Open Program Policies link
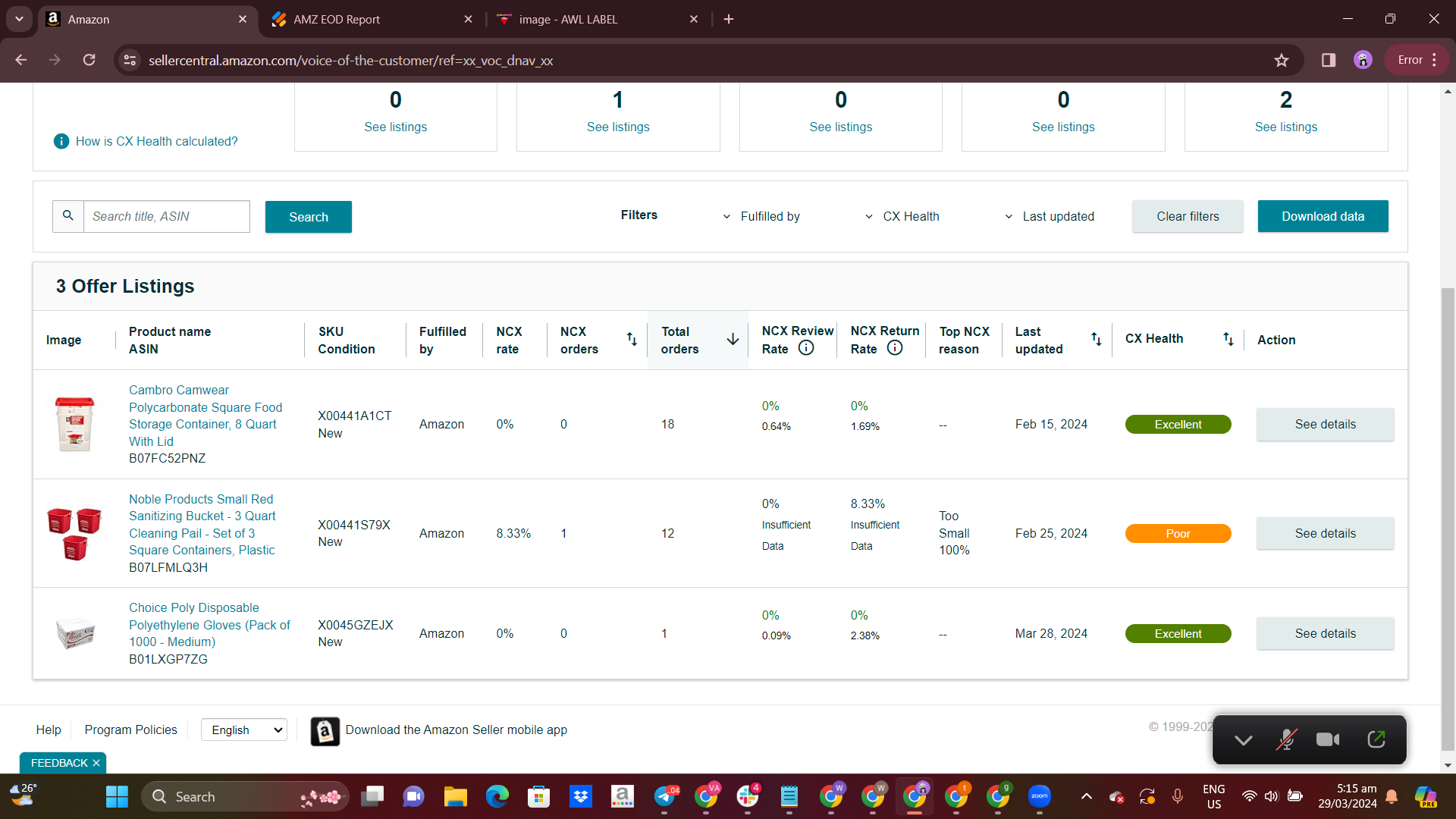The width and height of the screenshot is (1456, 819). point(130,730)
